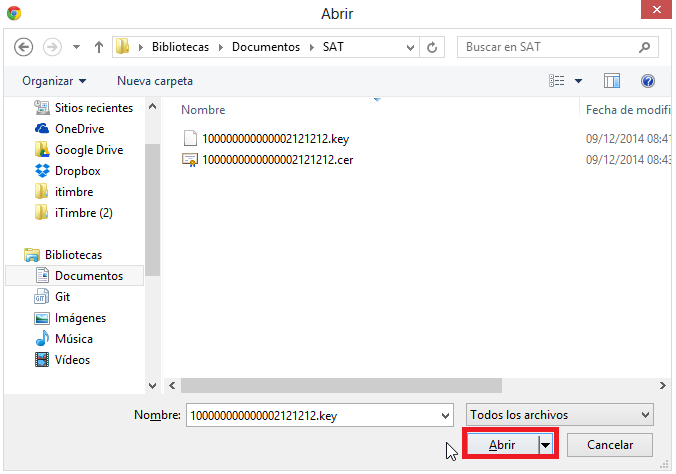
Task: Select the .cer certificate file
Action: [x=275, y=159]
